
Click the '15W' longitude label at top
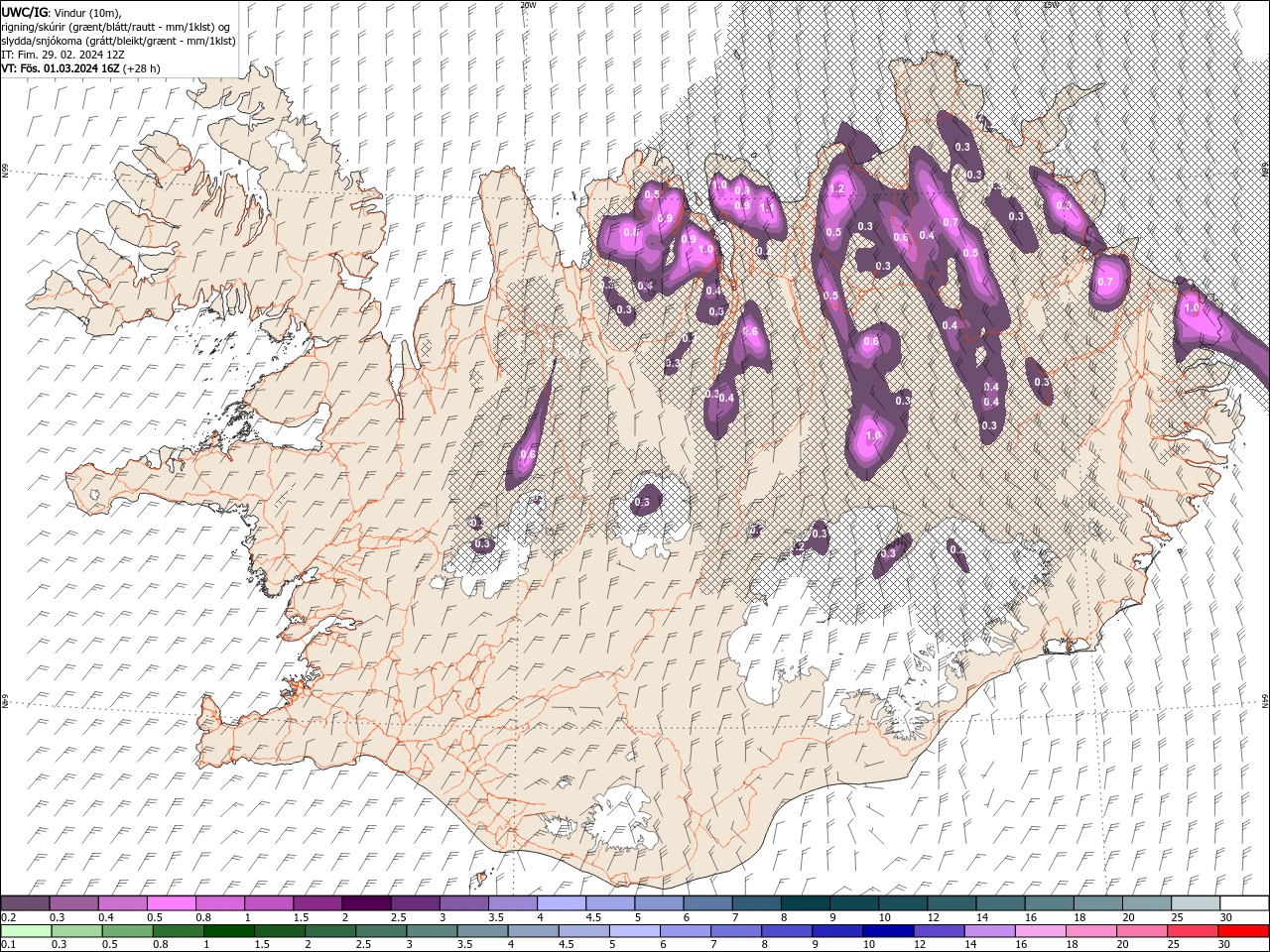pyautogui.click(x=1051, y=5)
